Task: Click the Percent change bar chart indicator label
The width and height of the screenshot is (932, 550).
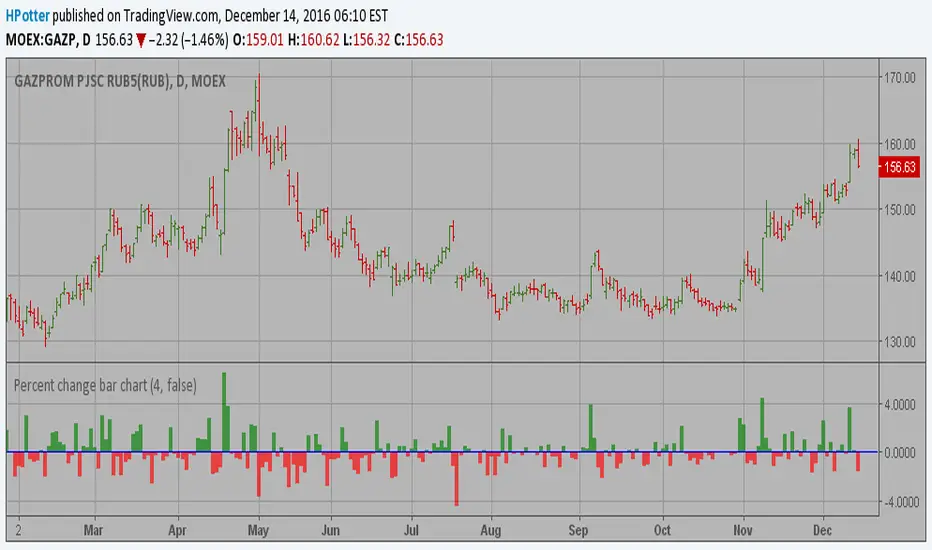Action: (x=105, y=385)
